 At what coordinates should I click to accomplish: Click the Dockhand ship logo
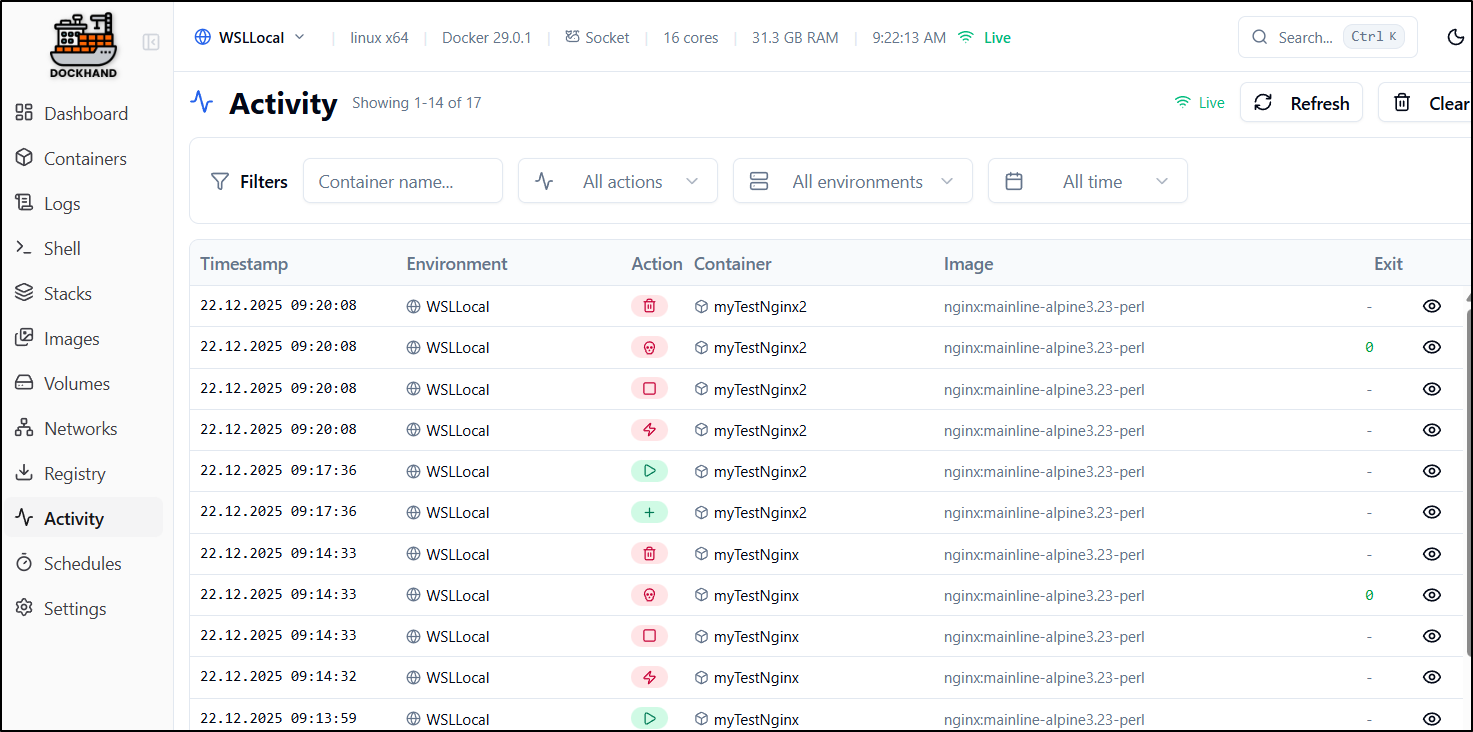tap(83, 45)
